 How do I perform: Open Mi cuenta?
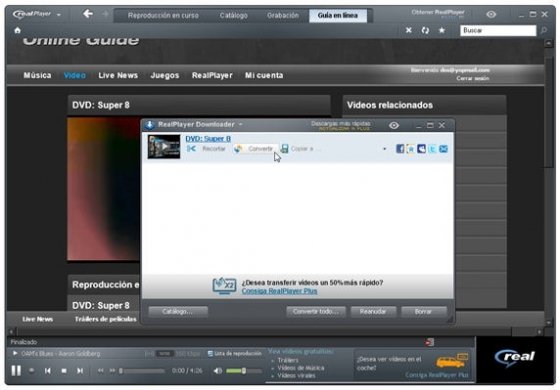(x=264, y=75)
